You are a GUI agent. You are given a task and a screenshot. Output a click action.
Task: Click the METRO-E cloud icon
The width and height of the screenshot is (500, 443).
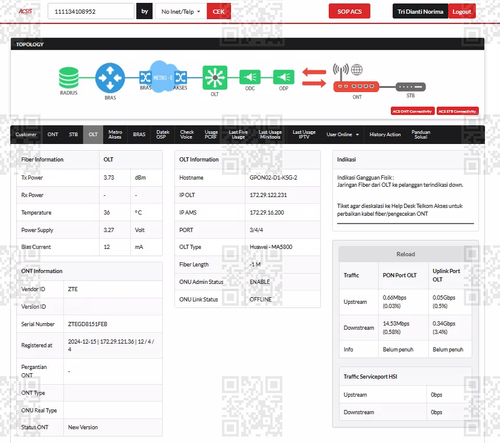pyautogui.click(x=162, y=77)
